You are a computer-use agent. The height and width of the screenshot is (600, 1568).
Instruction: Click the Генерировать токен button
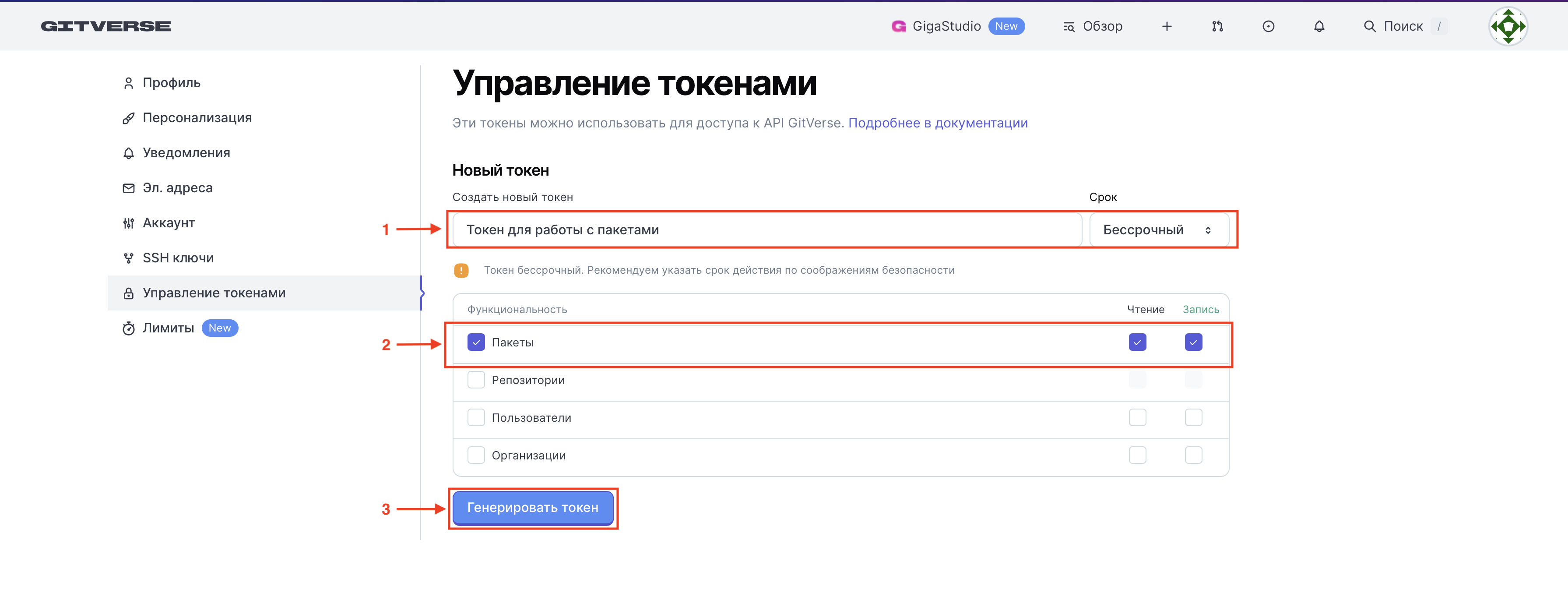[x=533, y=508]
